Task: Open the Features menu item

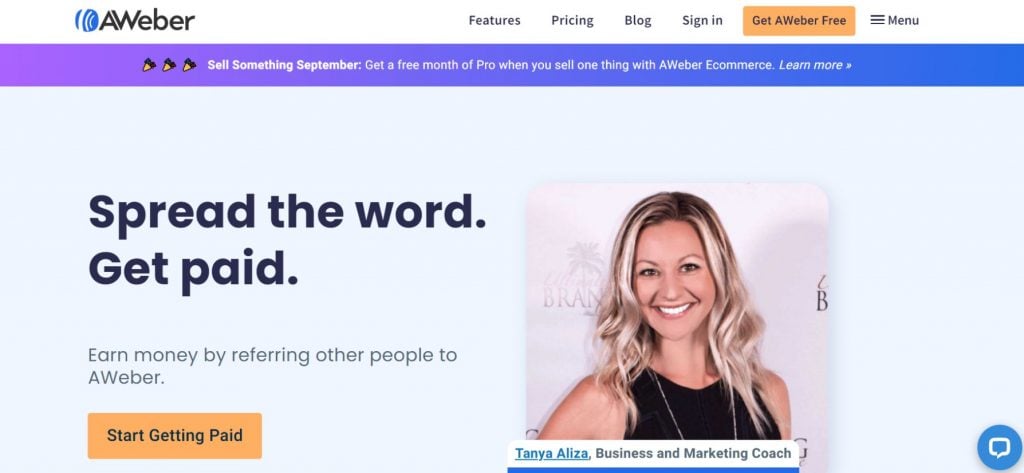Action: (x=494, y=20)
